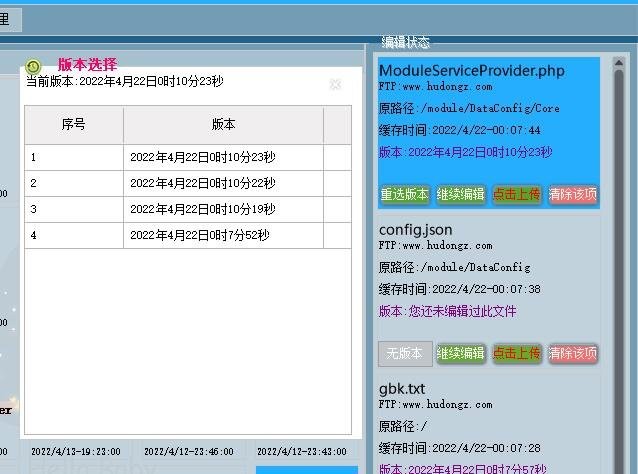Upload config.json with 点击上传

tap(517, 353)
